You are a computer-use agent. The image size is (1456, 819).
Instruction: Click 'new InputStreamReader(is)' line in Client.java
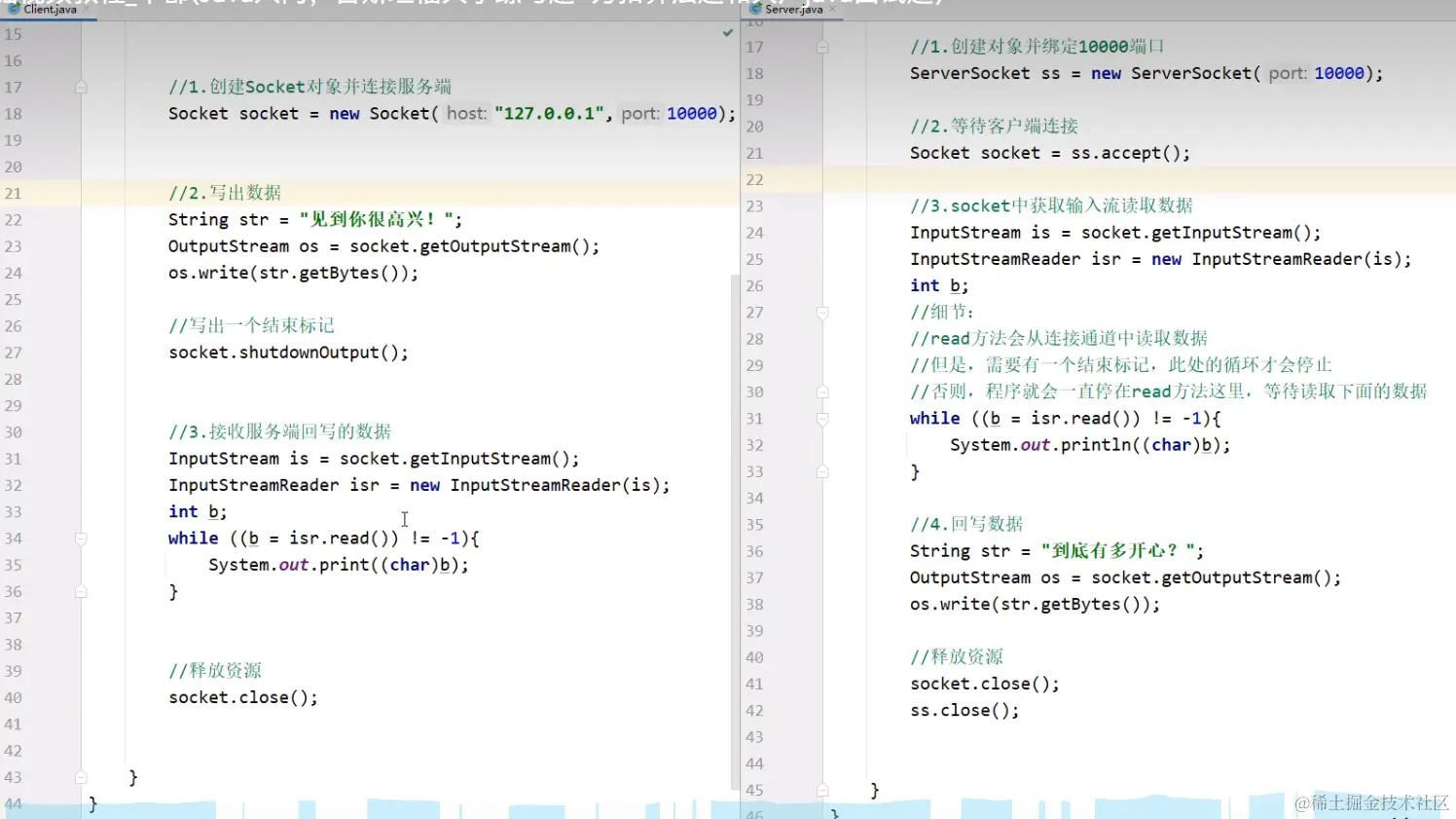419,485
